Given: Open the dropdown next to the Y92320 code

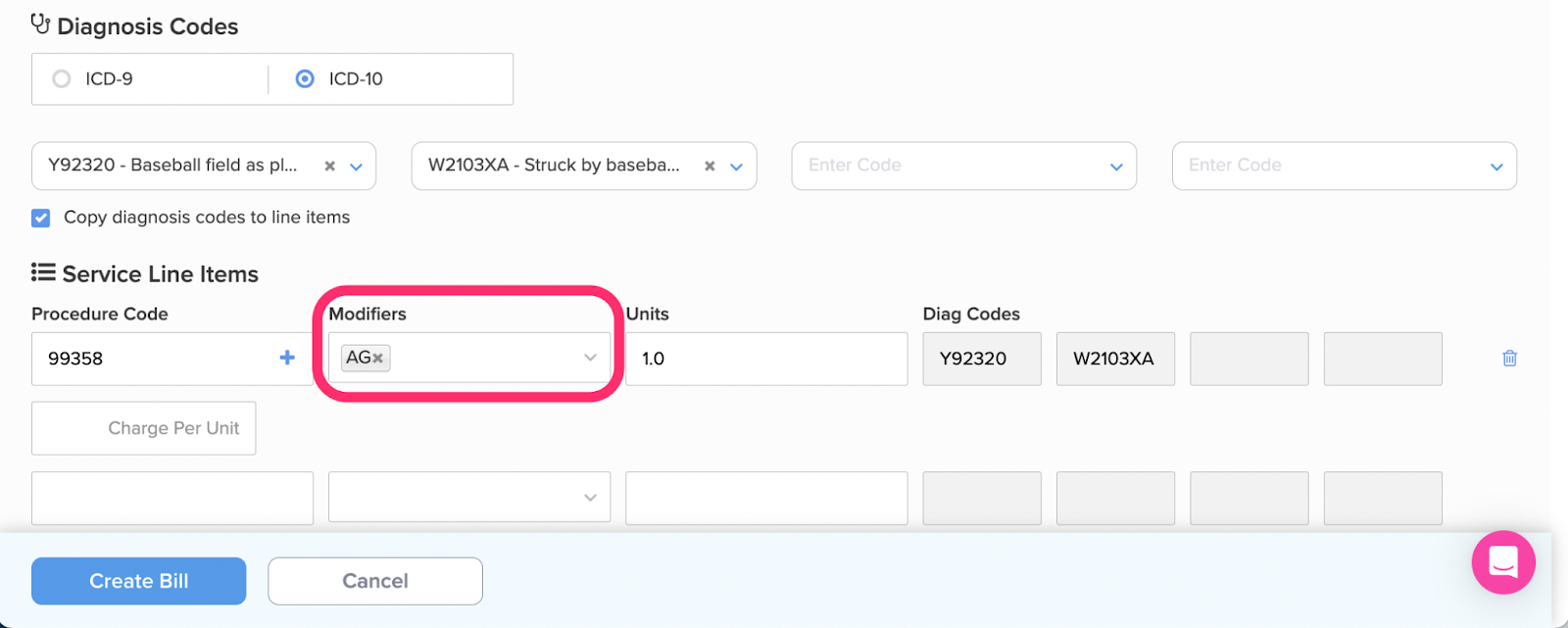Looking at the screenshot, I should click(355, 166).
